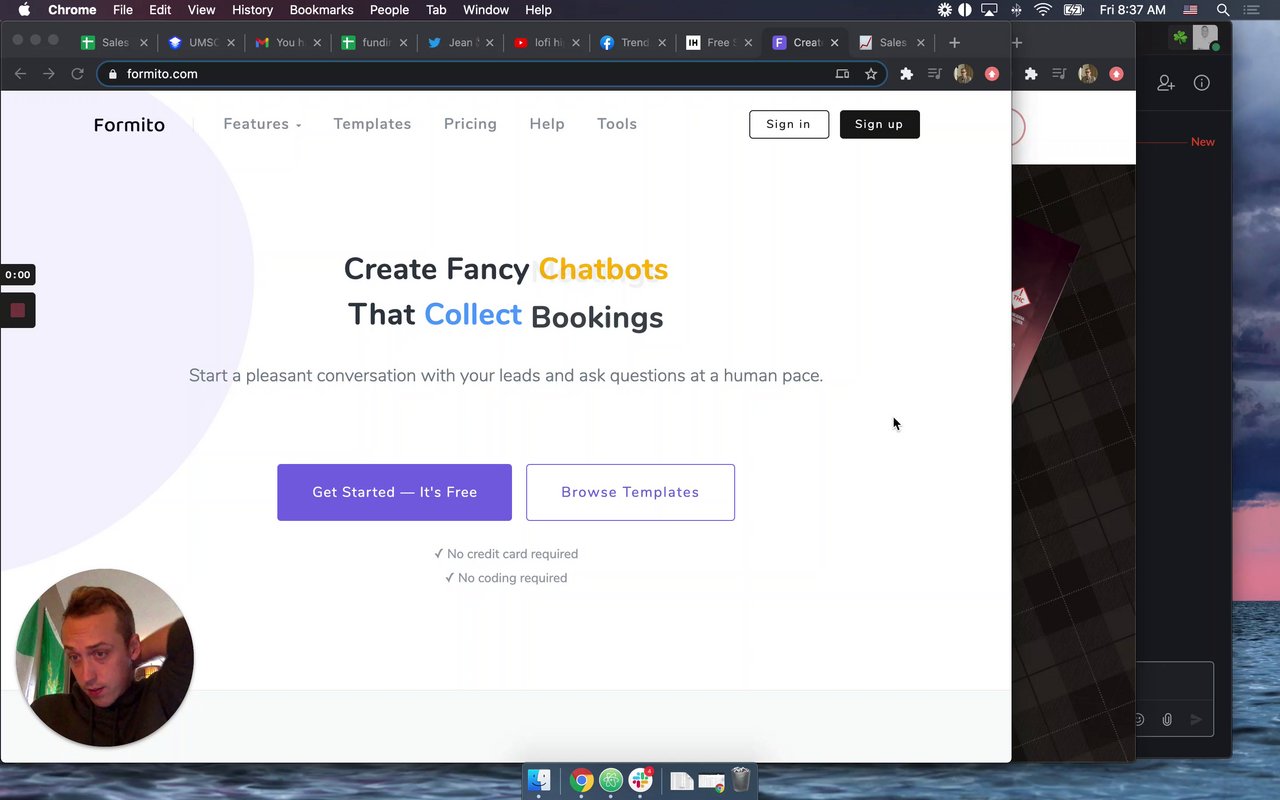Close the active Formito Create tab
Screen dimensions: 1280x800
pyautogui.click(x=834, y=43)
